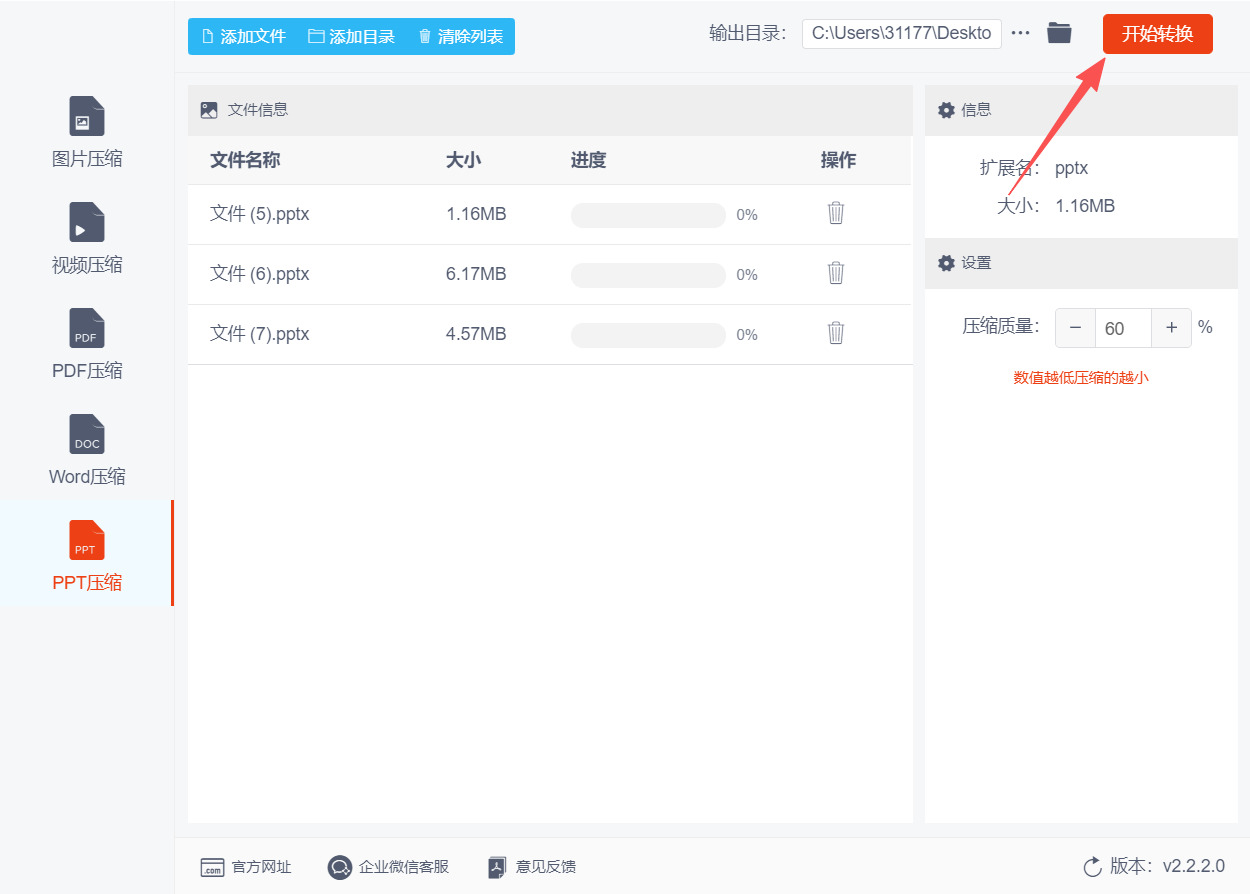The image size is (1250, 894).
Task: Open the PDF压缩 section
Action: (x=86, y=343)
